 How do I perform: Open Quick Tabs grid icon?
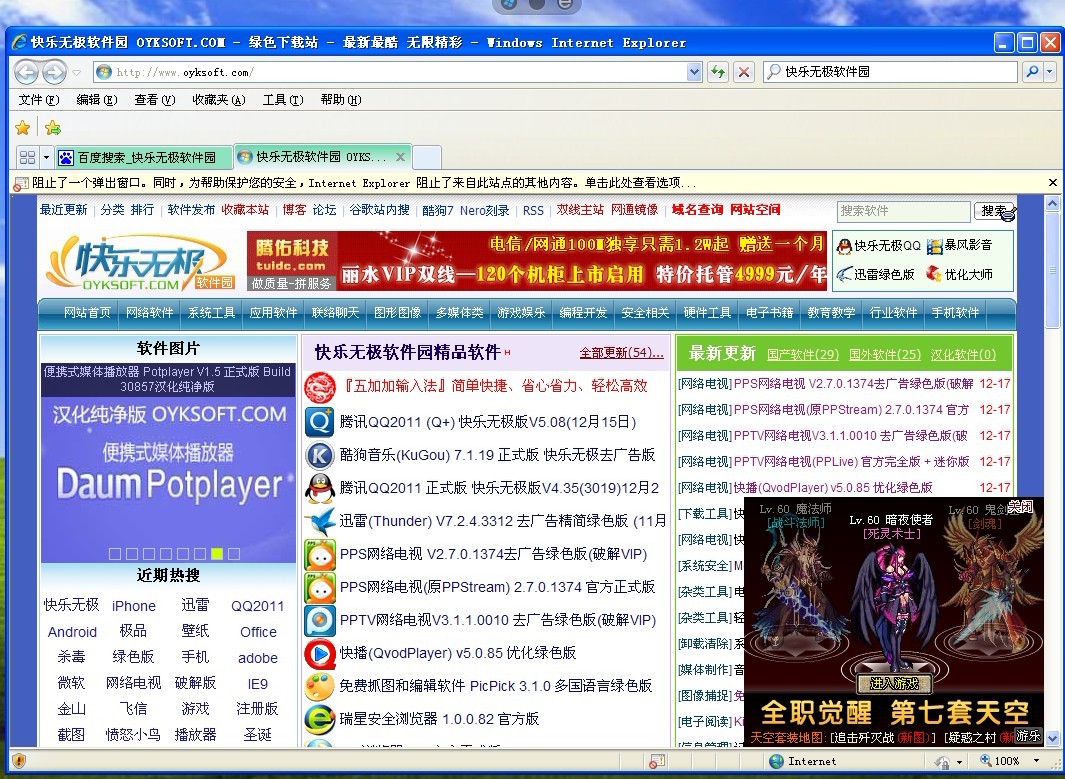tap(29, 157)
